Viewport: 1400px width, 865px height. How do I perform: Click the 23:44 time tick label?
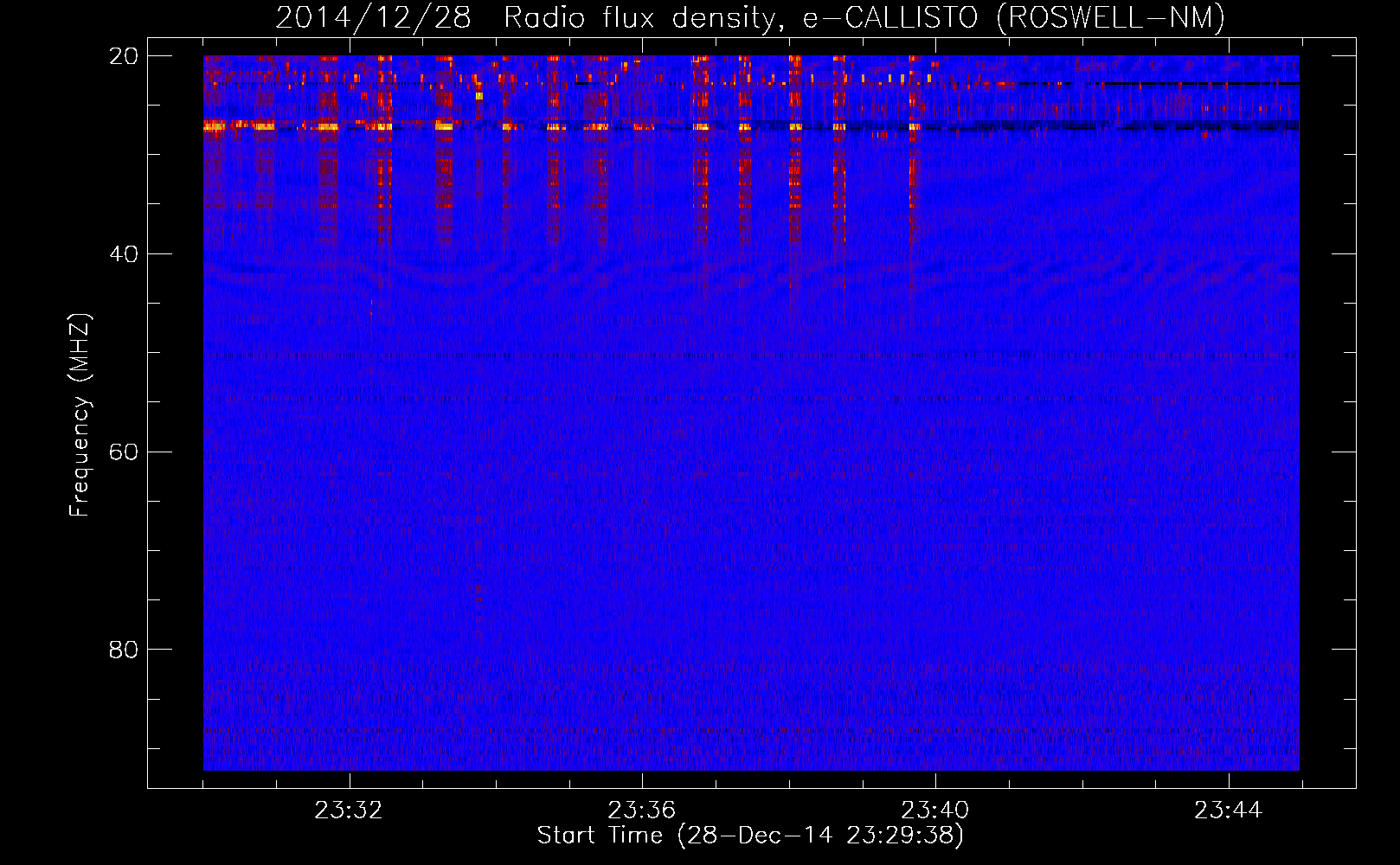point(1229,811)
